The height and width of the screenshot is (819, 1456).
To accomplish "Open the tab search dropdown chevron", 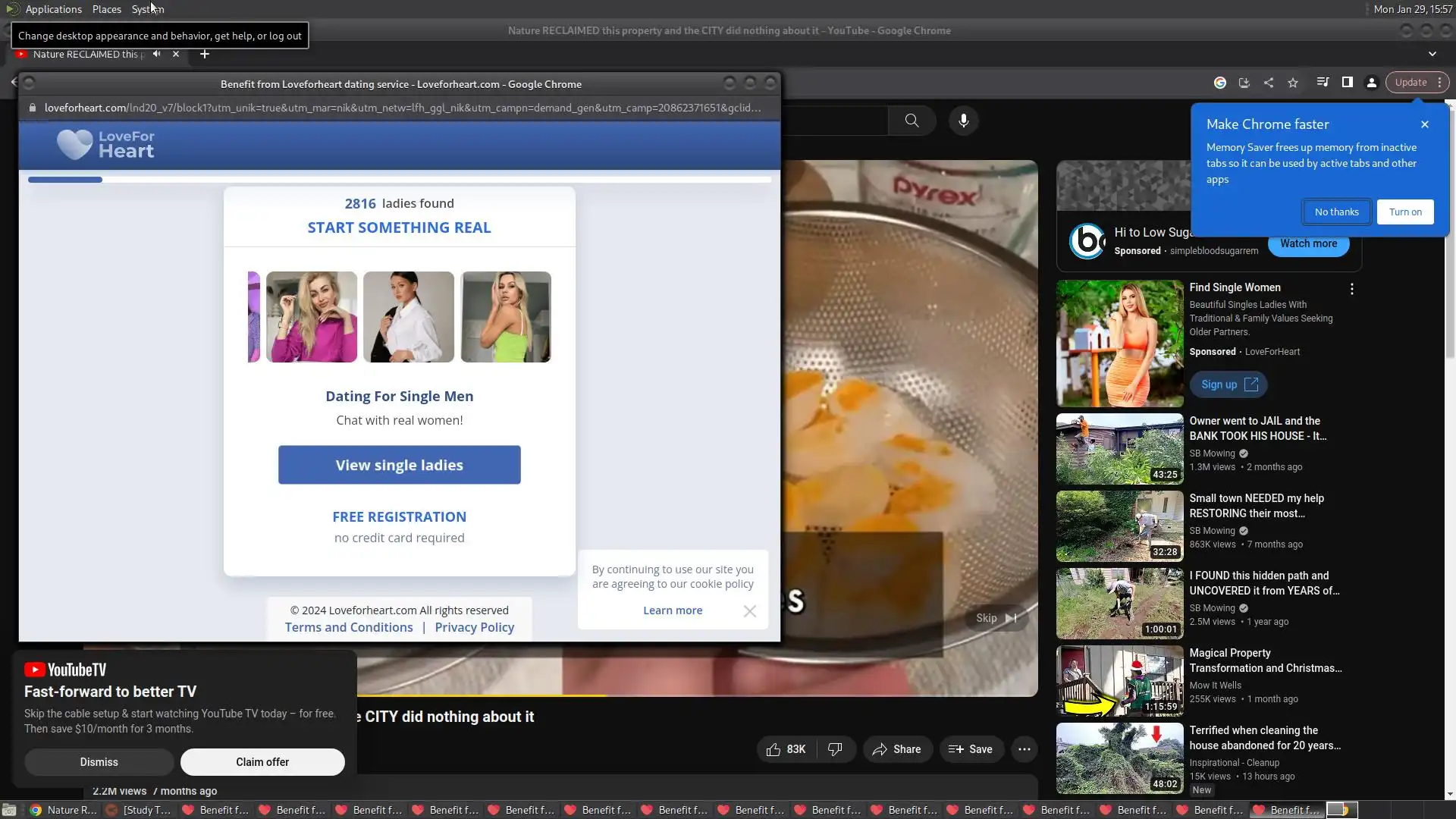I will click(x=1432, y=54).
